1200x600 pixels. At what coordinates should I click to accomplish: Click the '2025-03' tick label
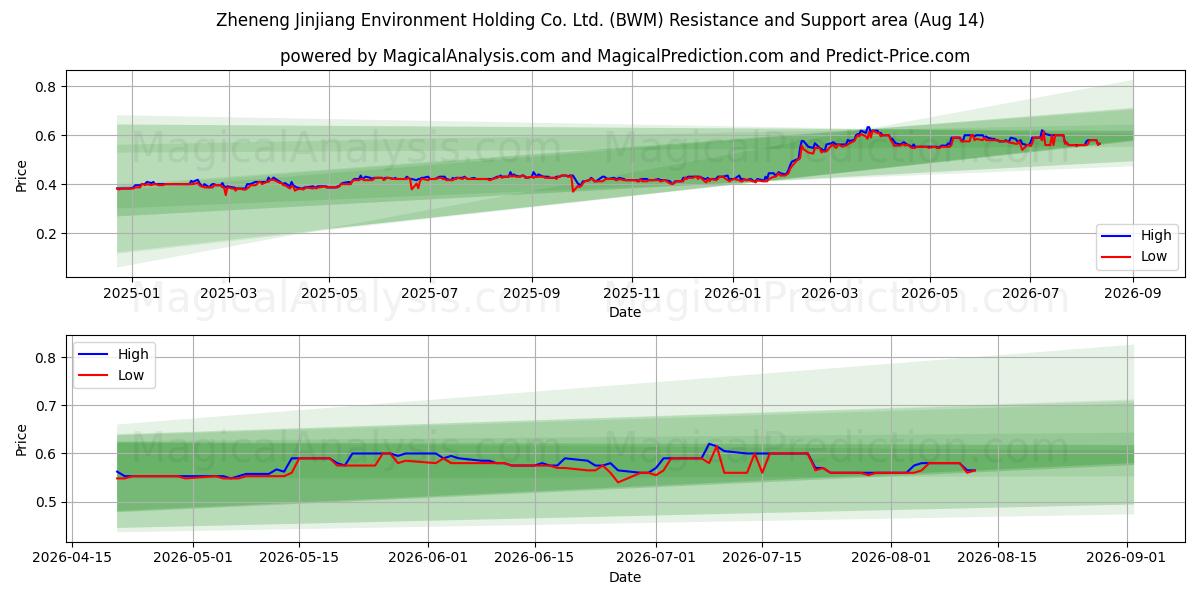(229, 294)
